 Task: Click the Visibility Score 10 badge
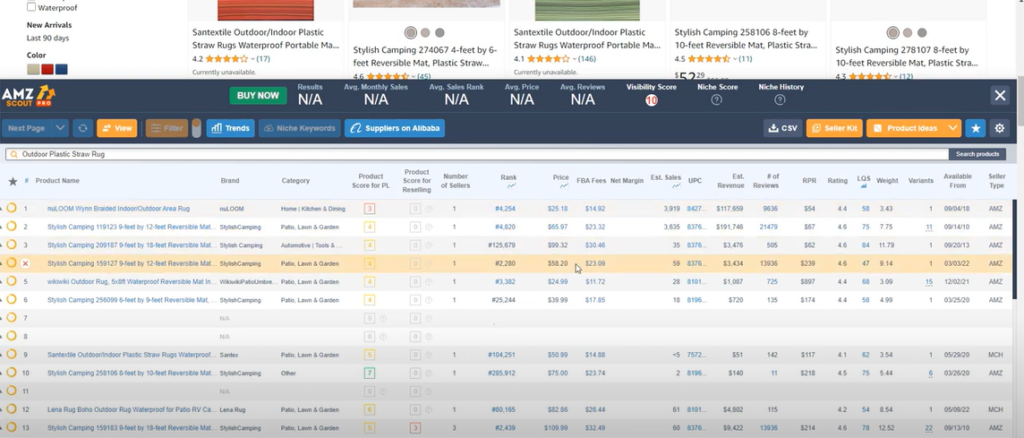(x=651, y=100)
